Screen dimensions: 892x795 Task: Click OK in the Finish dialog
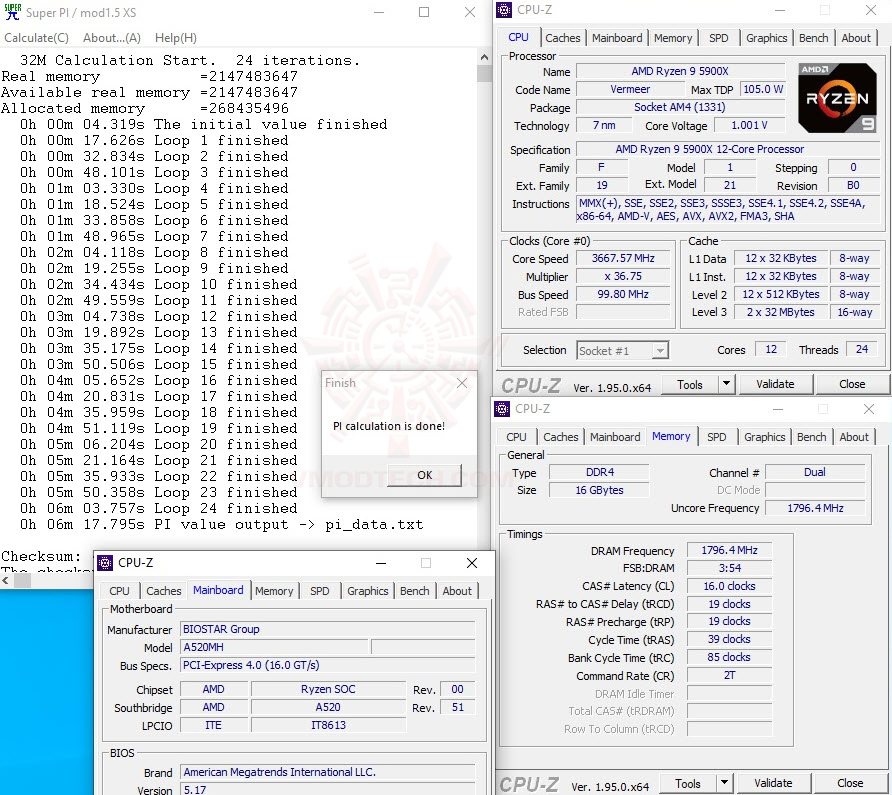424,475
